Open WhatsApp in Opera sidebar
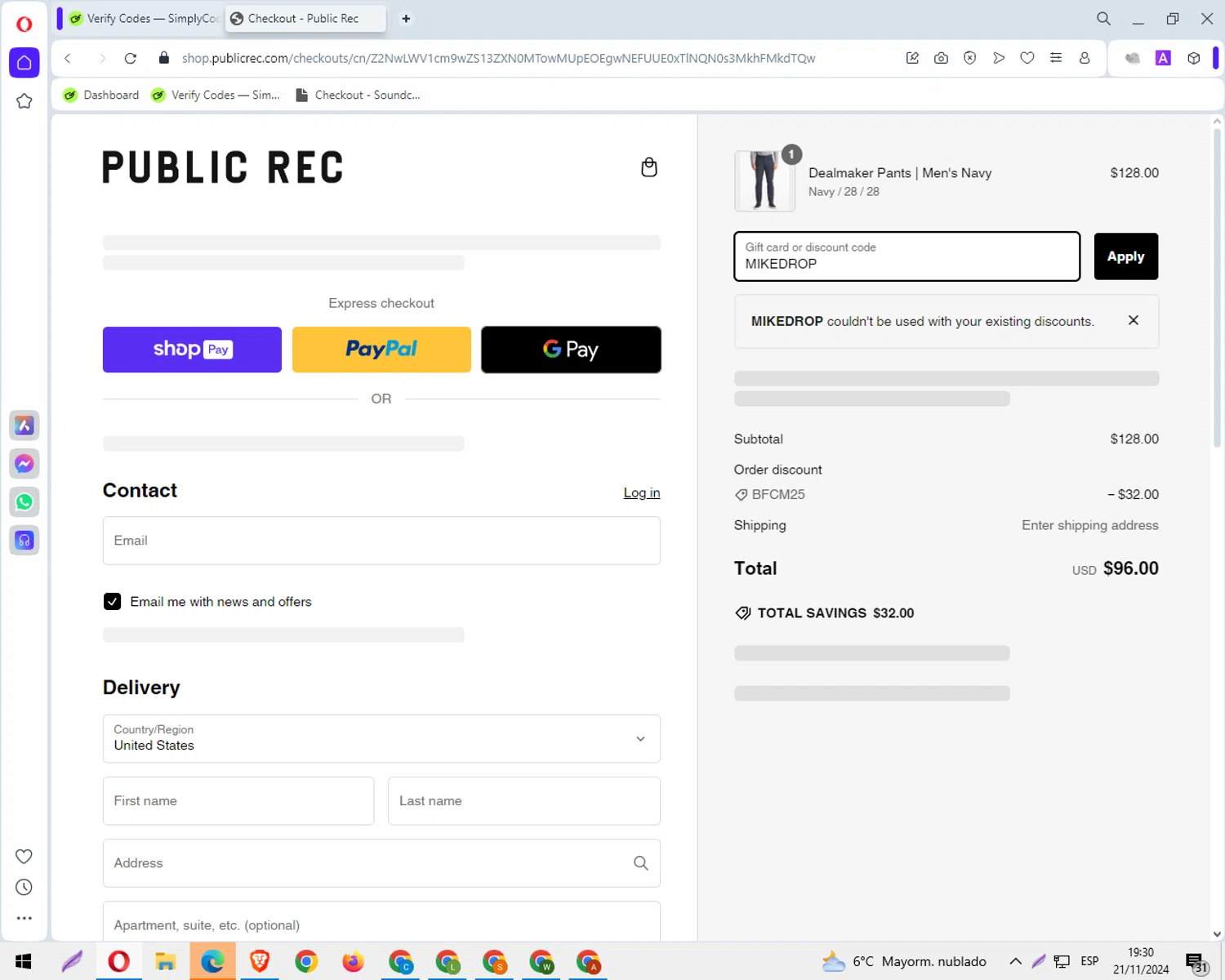1225x980 pixels. [x=24, y=501]
